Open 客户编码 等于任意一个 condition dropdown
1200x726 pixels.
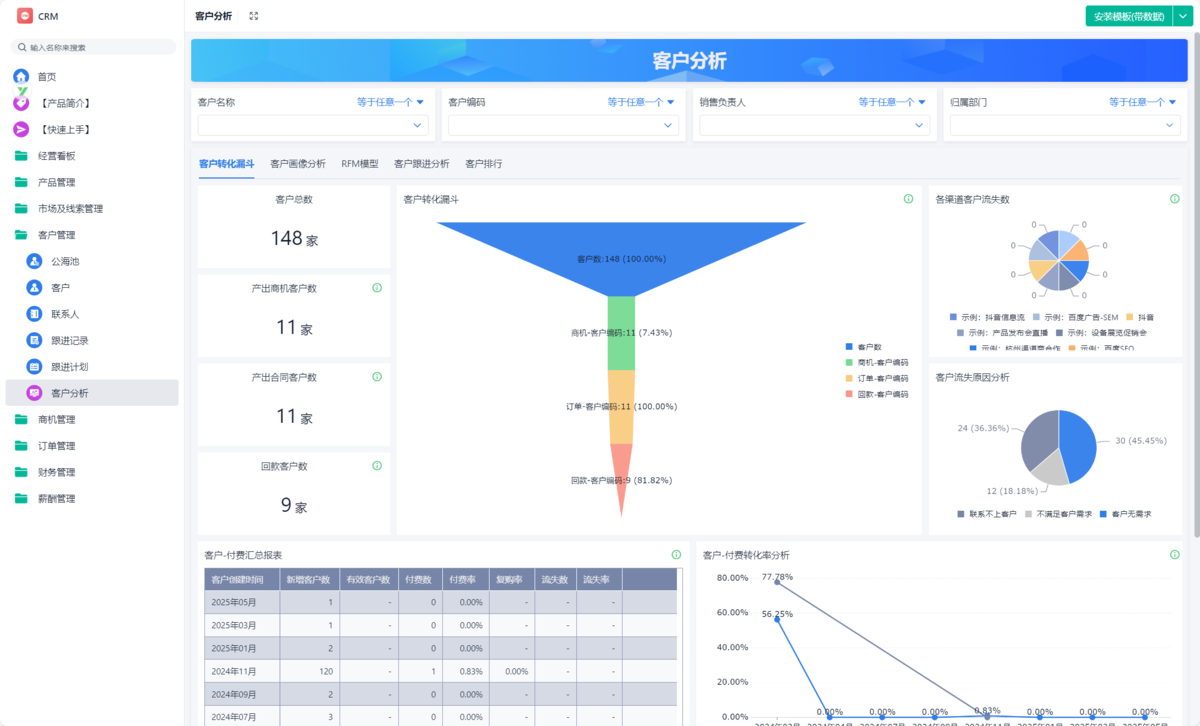coord(641,102)
